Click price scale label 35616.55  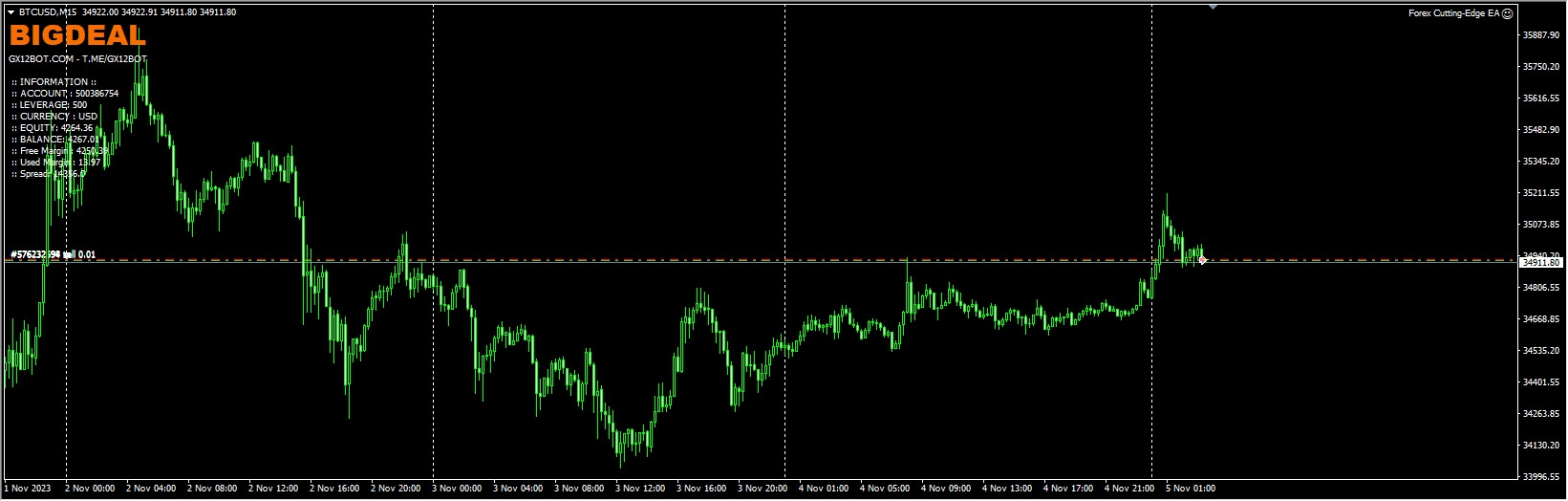1541,98
